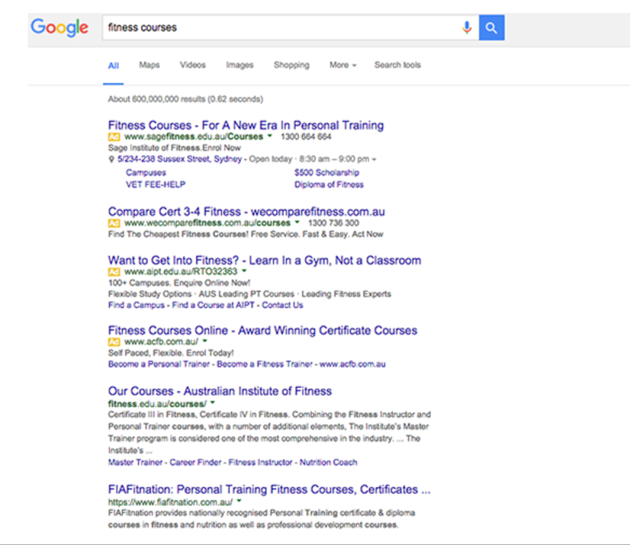Viewport: 630px width, 545px height.
Task: Open Our Courses - Australian Institute of Fitness
Action: pyautogui.click(x=220, y=391)
